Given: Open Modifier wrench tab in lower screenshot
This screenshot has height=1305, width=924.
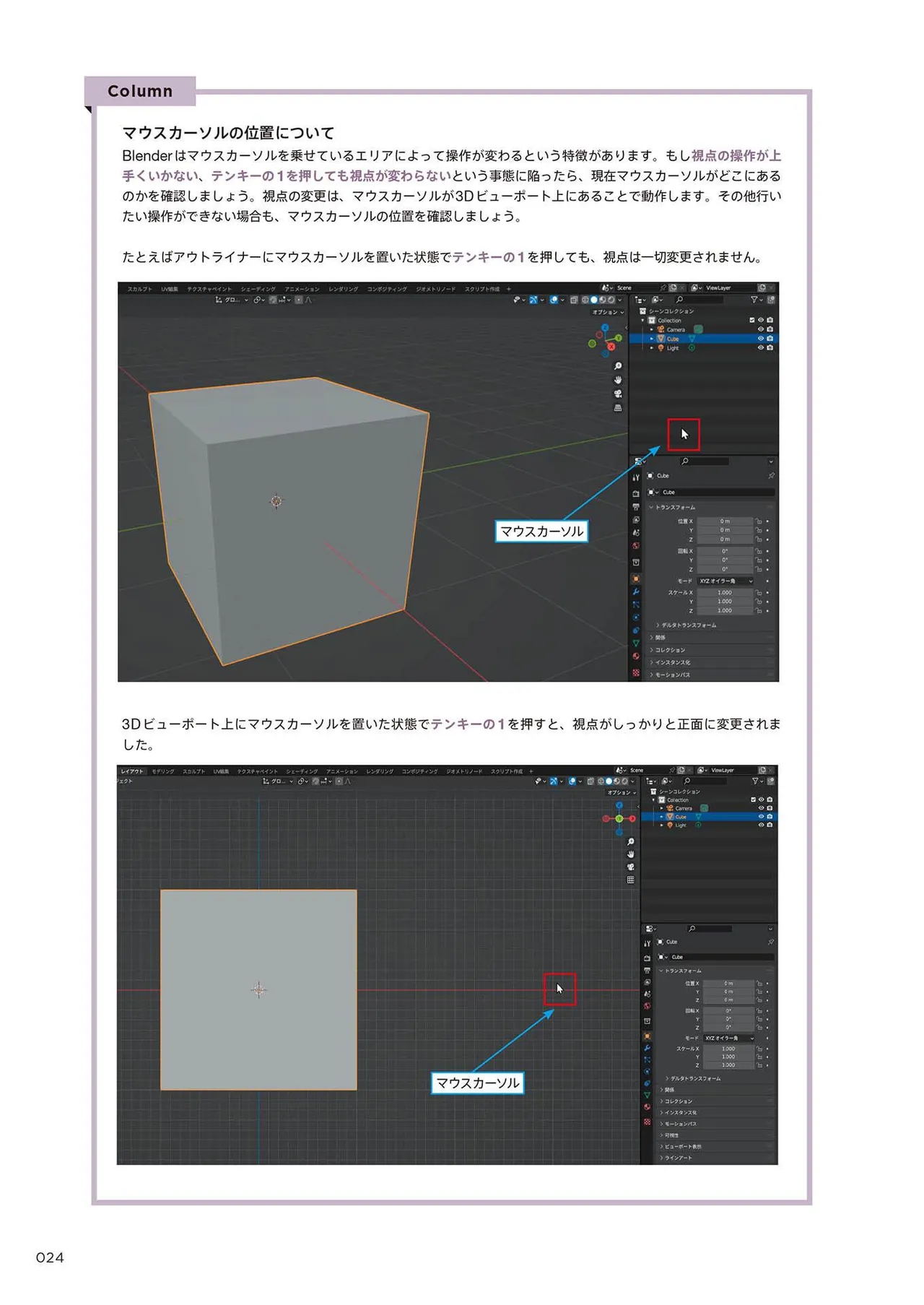Looking at the screenshot, I should 647,1048.
